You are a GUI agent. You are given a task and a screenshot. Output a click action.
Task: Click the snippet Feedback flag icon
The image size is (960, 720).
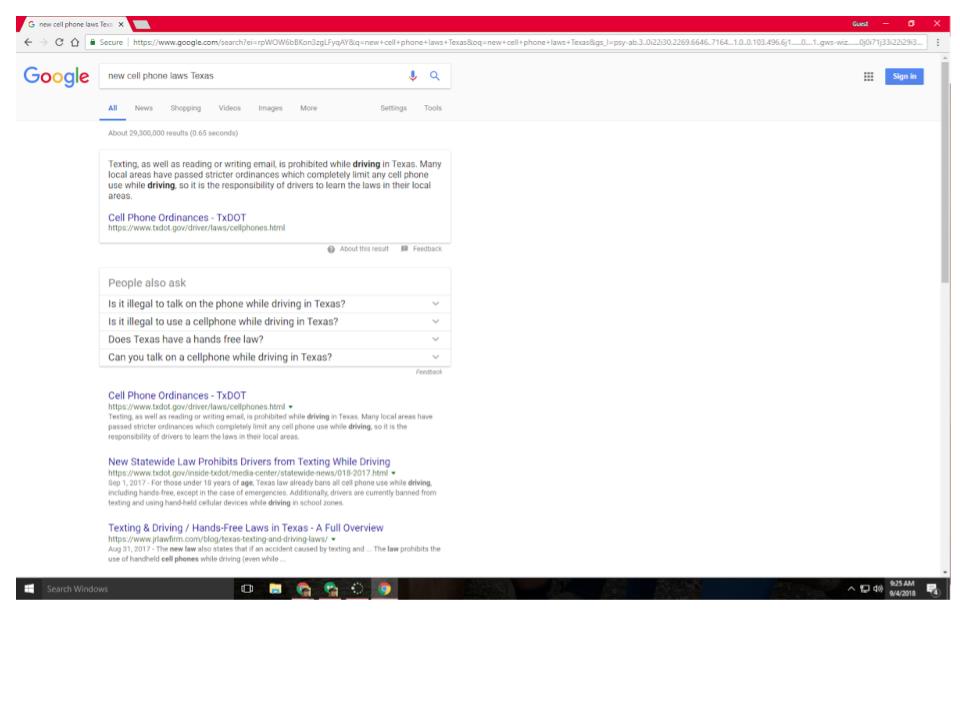[404, 249]
